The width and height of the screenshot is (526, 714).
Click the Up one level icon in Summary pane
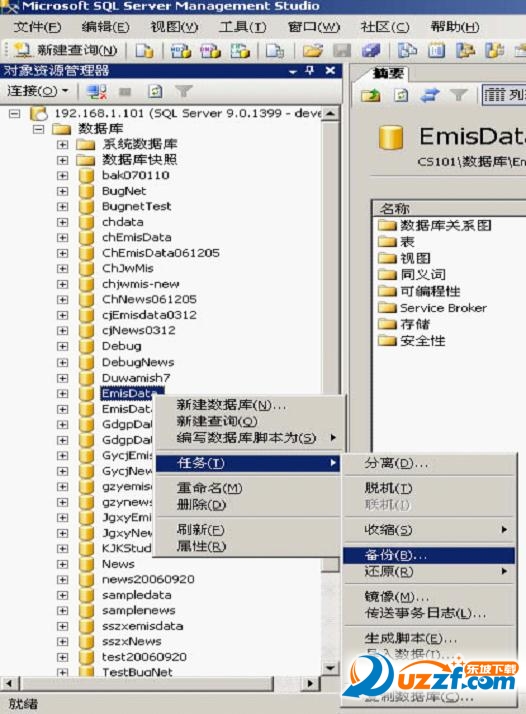(x=371, y=95)
